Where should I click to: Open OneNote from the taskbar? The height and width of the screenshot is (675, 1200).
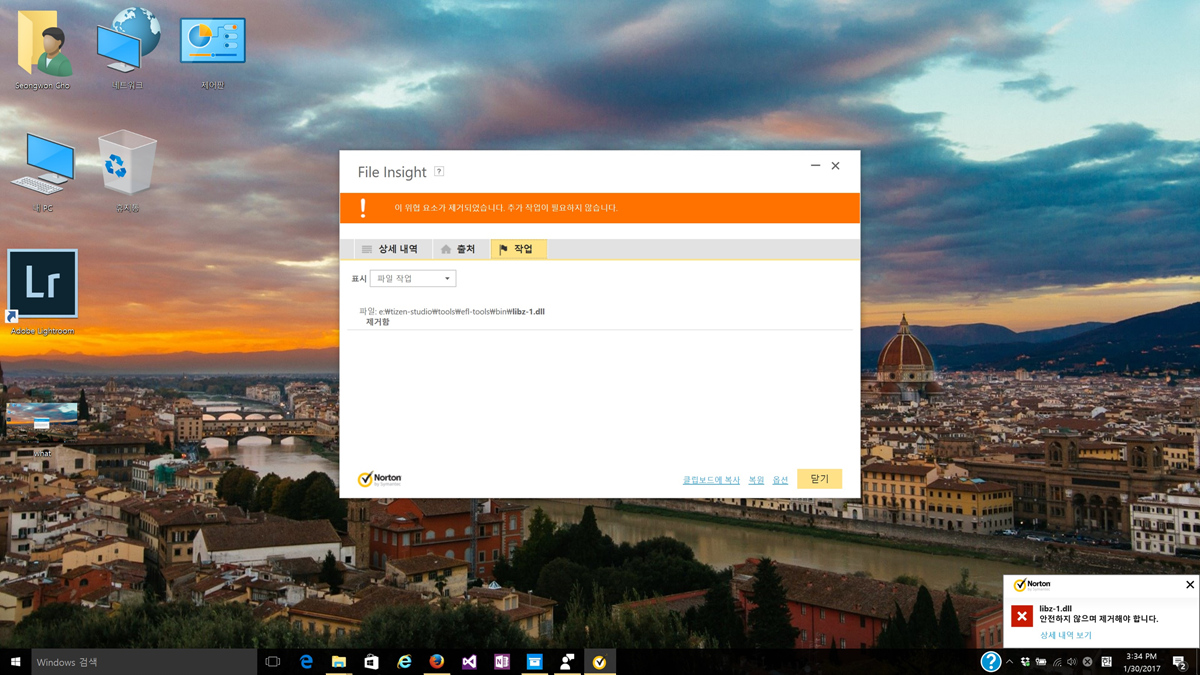click(x=502, y=662)
